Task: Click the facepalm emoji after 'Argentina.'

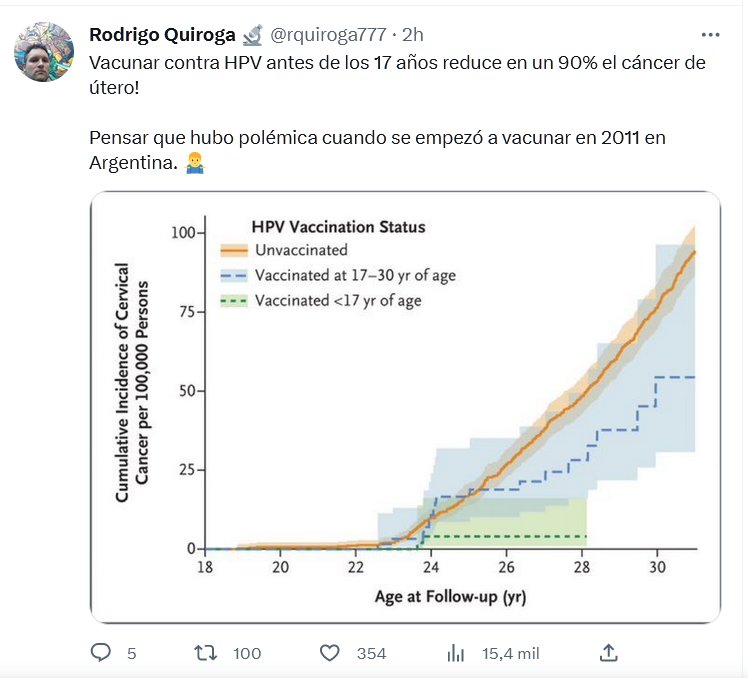Action: coord(196,163)
